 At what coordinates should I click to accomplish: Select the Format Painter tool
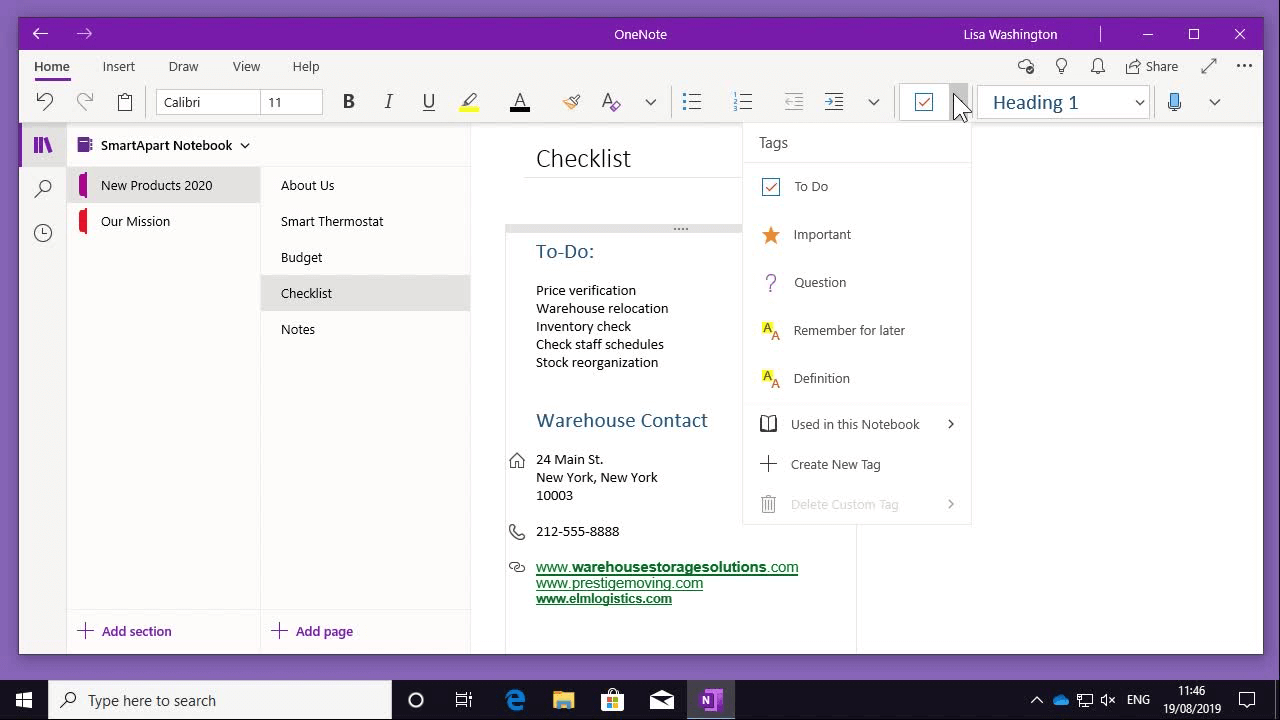tap(570, 101)
